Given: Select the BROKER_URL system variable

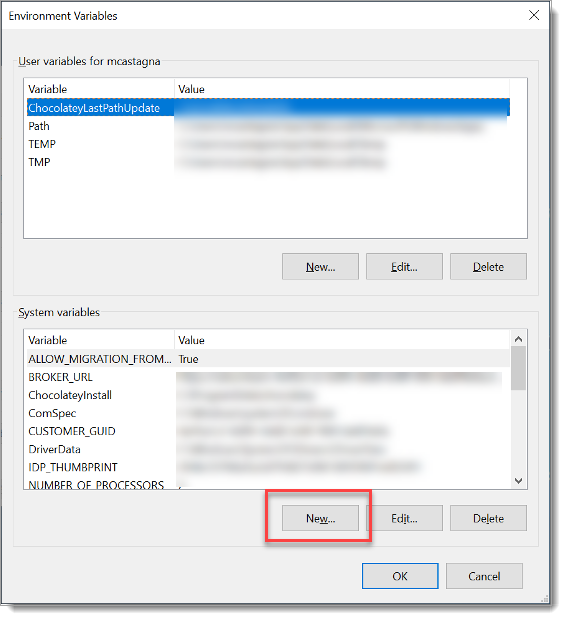Looking at the screenshot, I should coord(268,377).
